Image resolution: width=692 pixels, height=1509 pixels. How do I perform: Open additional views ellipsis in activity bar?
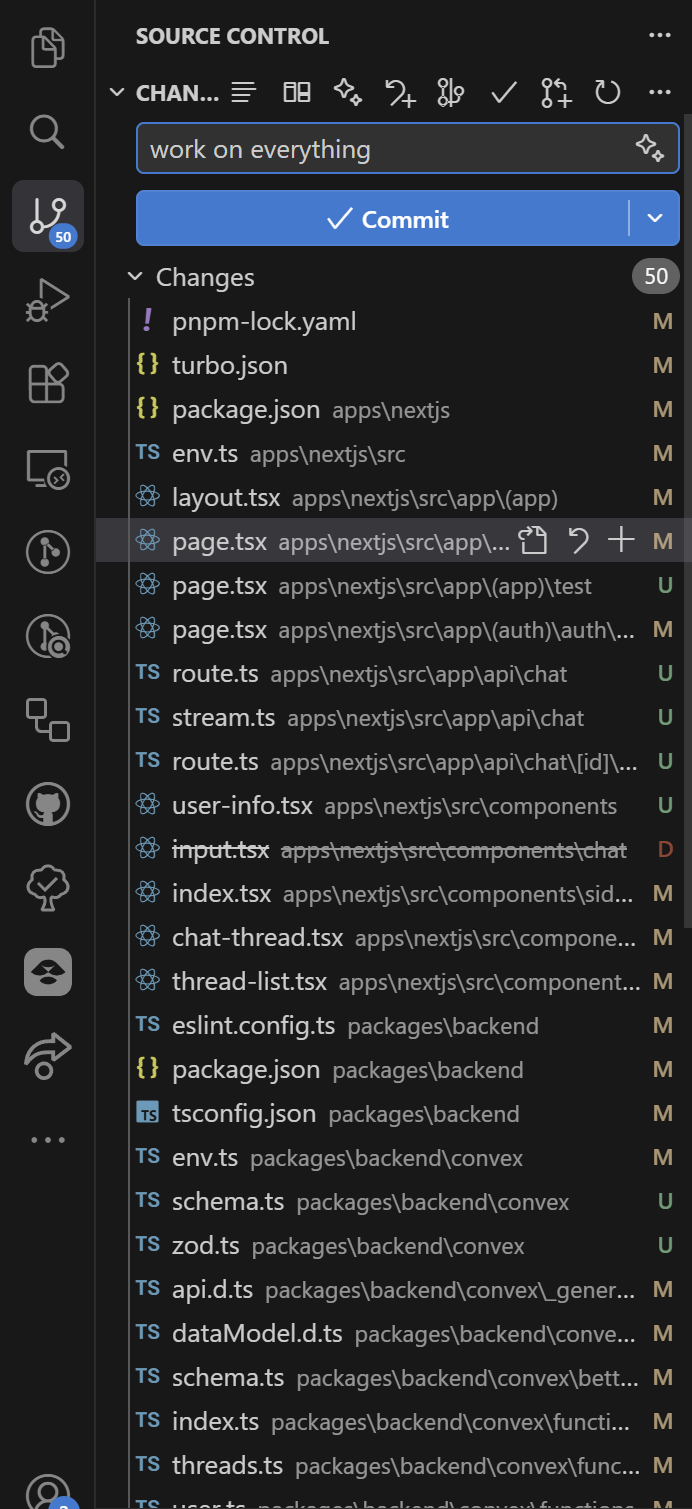pyautogui.click(x=47, y=1139)
